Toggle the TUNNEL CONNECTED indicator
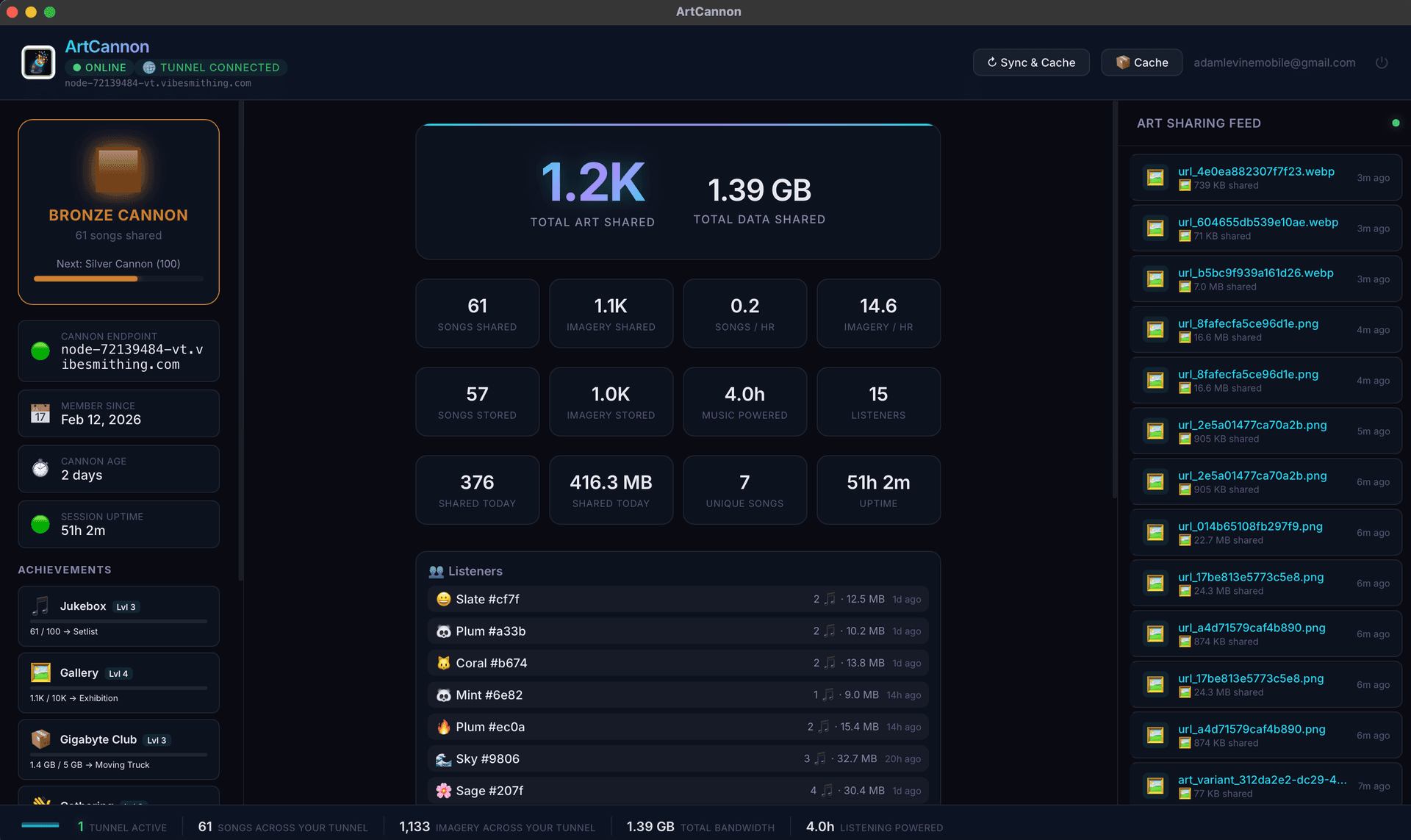Viewport: 1411px width, 840px height. click(x=151, y=68)
